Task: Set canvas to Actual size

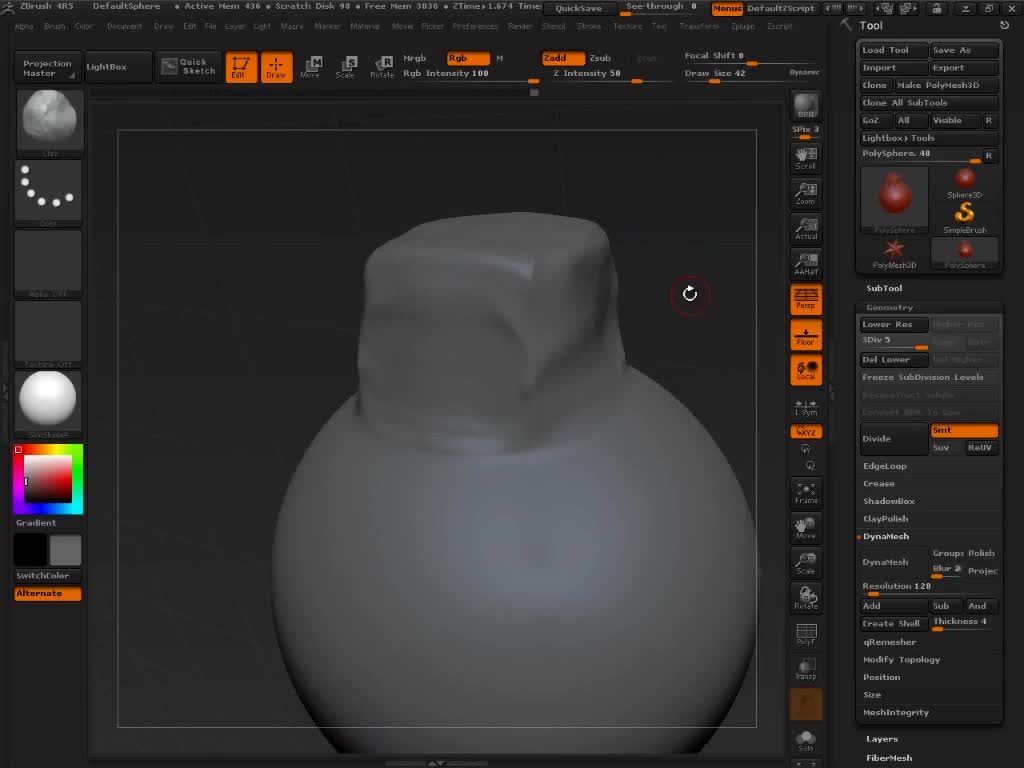Action: point(806,228)
